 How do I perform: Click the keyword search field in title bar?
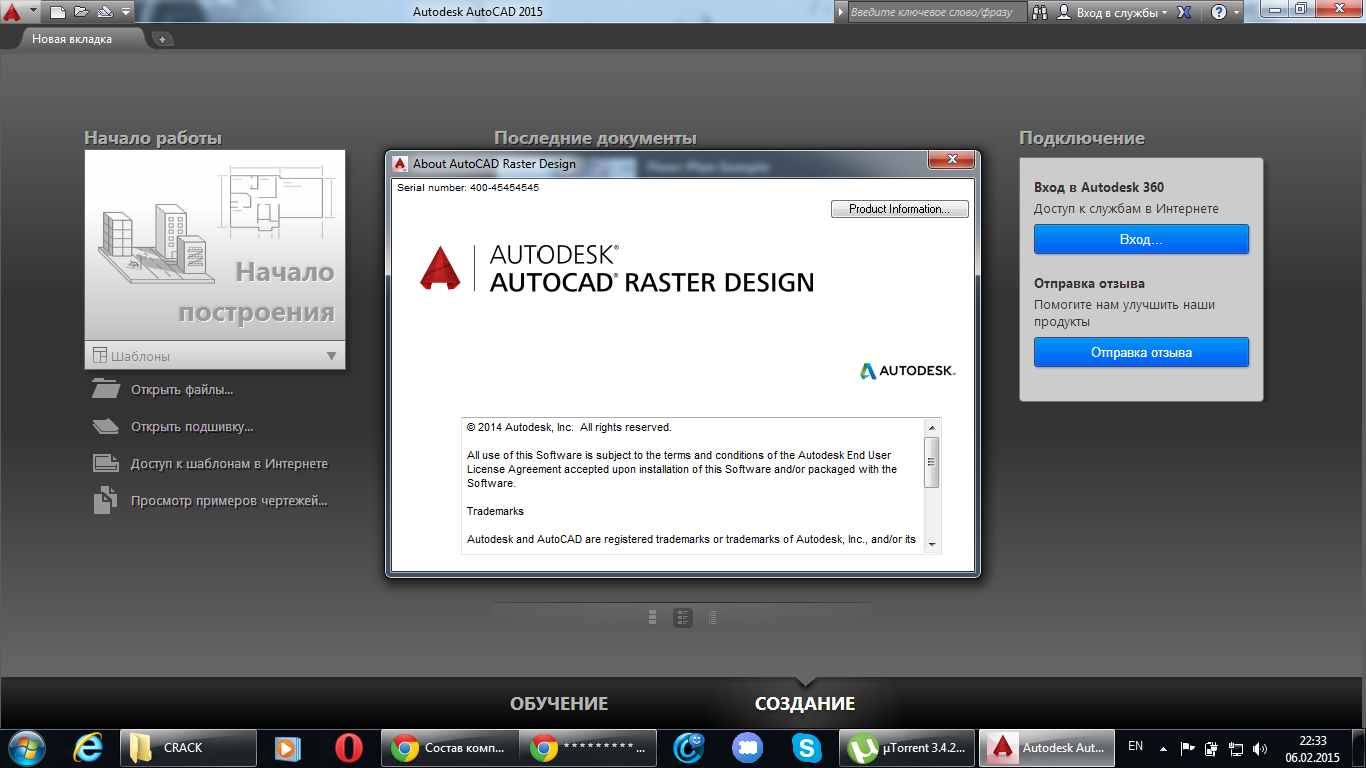click(938, 12)
